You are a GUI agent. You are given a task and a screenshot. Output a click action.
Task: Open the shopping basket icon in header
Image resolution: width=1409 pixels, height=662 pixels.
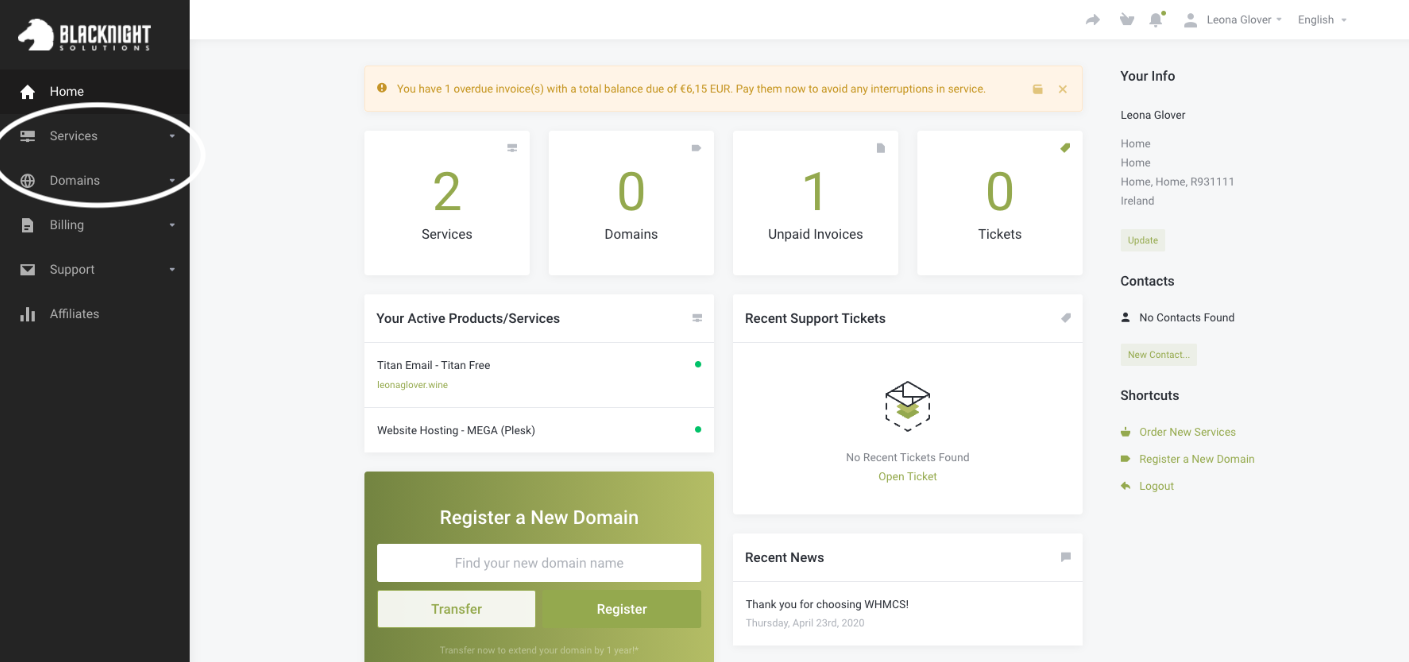1127,20
